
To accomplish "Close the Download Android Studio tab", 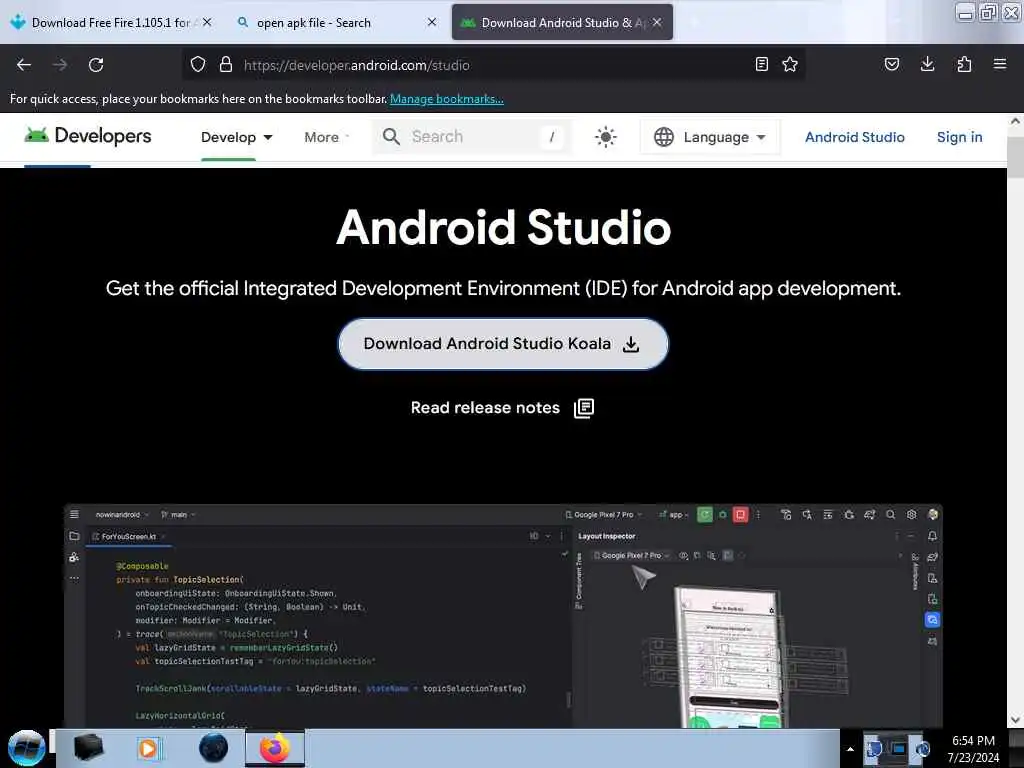I will 657,22.
